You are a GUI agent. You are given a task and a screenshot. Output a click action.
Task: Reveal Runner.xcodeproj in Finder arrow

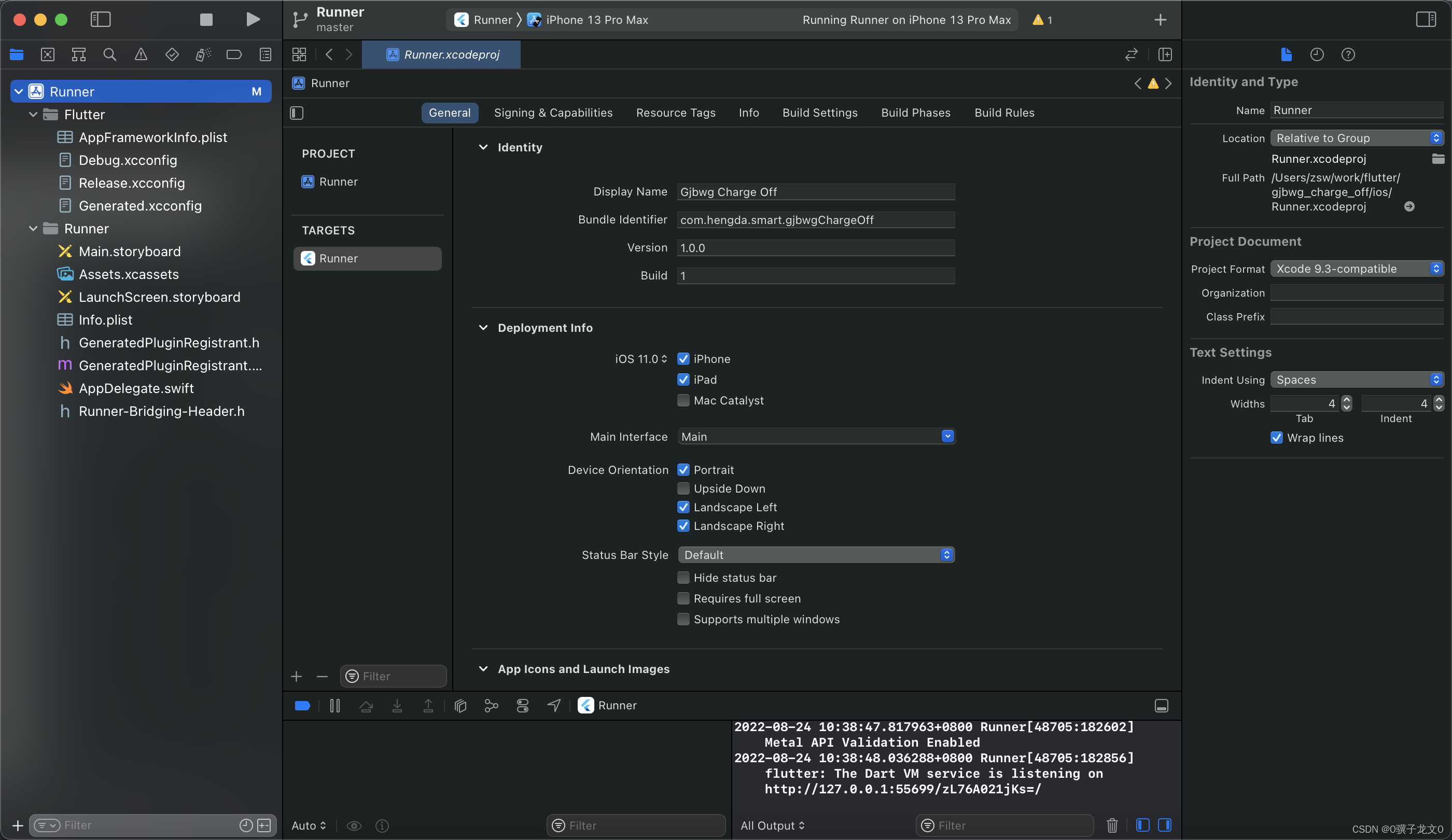tap(1409, 207)
